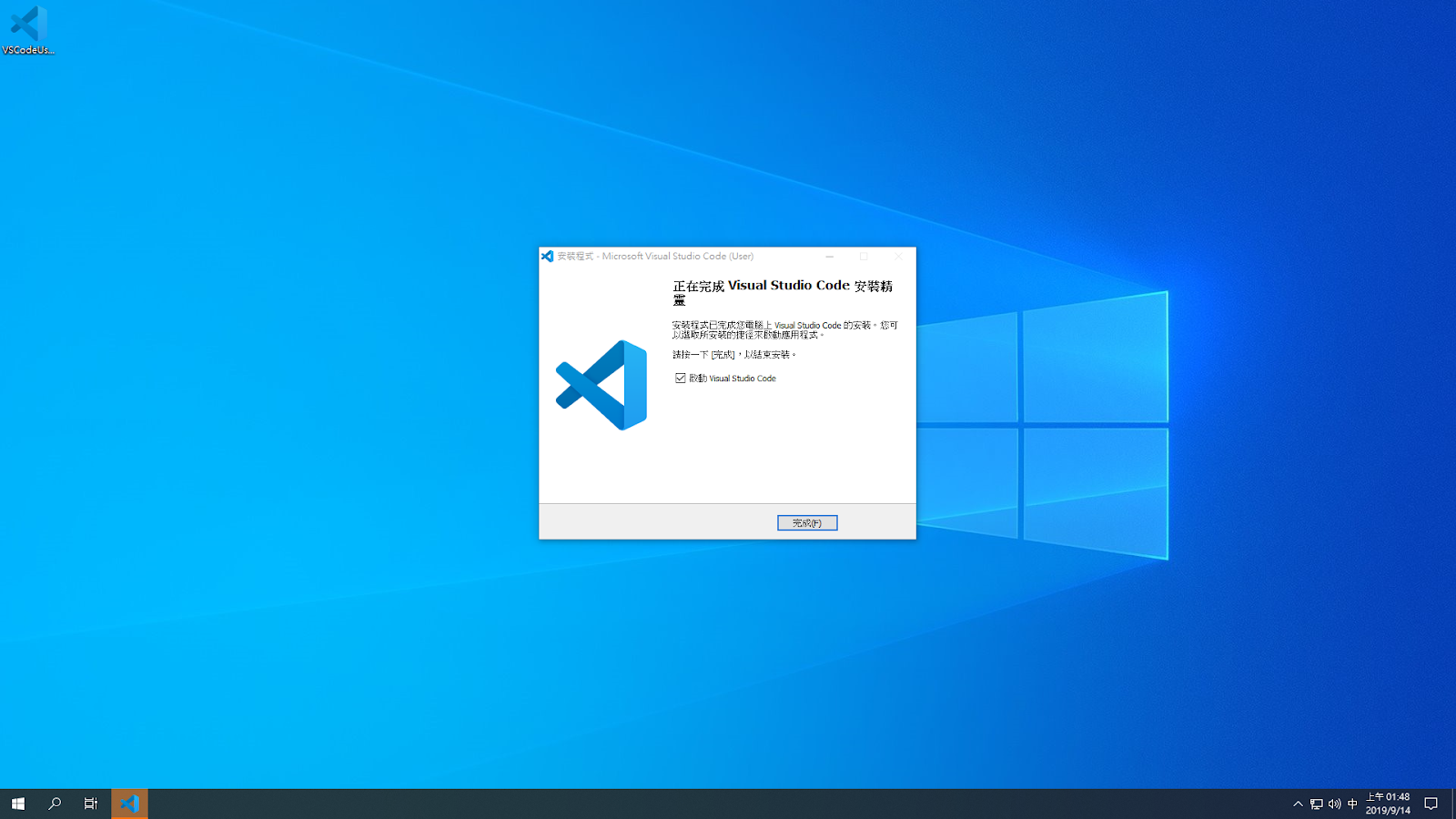
Task: Click the text 請按一下 [完成]，以結束安裝
Action: (x=734, y=355)
